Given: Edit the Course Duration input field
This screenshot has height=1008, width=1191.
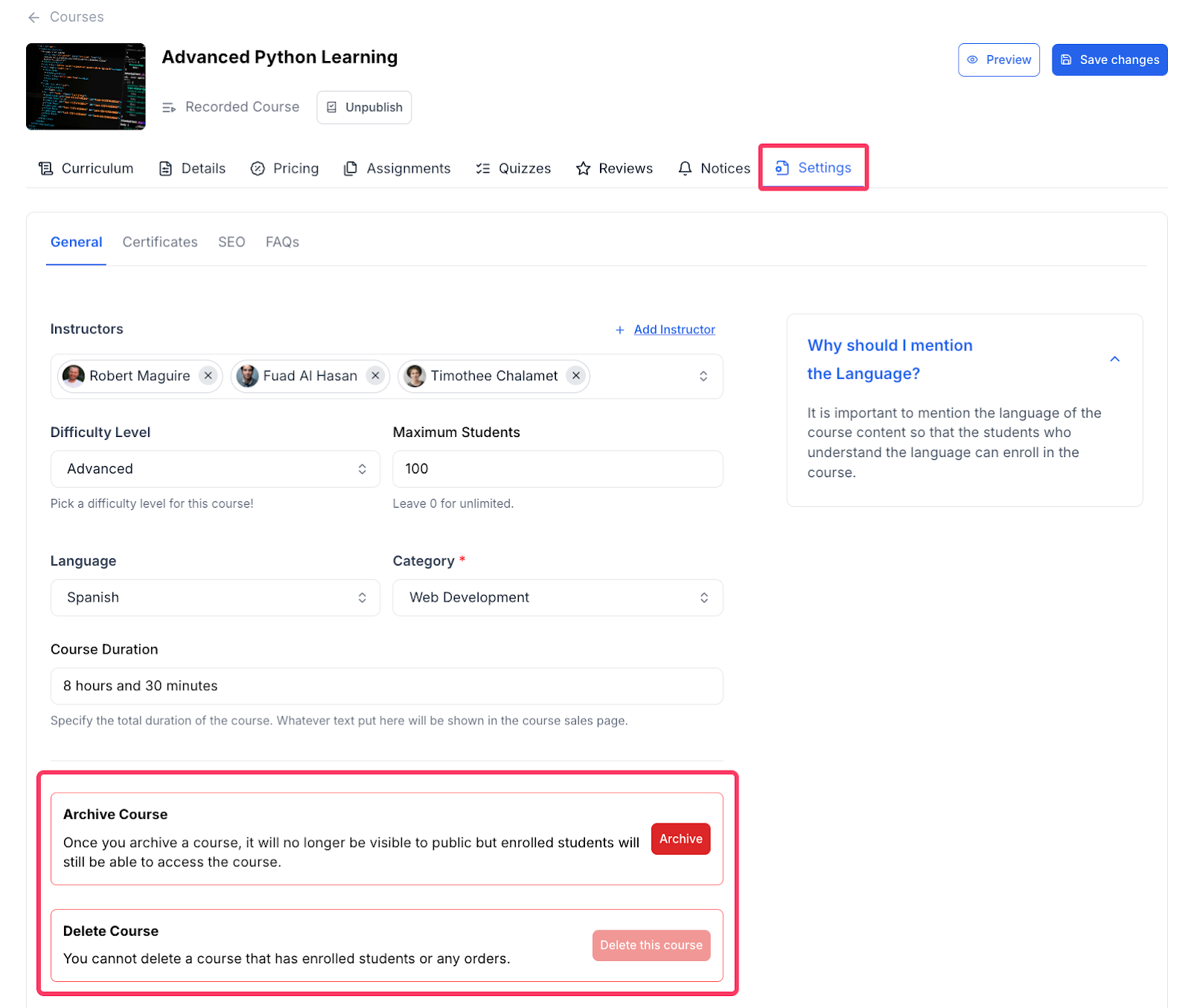Looking at the screenshot, I should [x=386, y=686].
